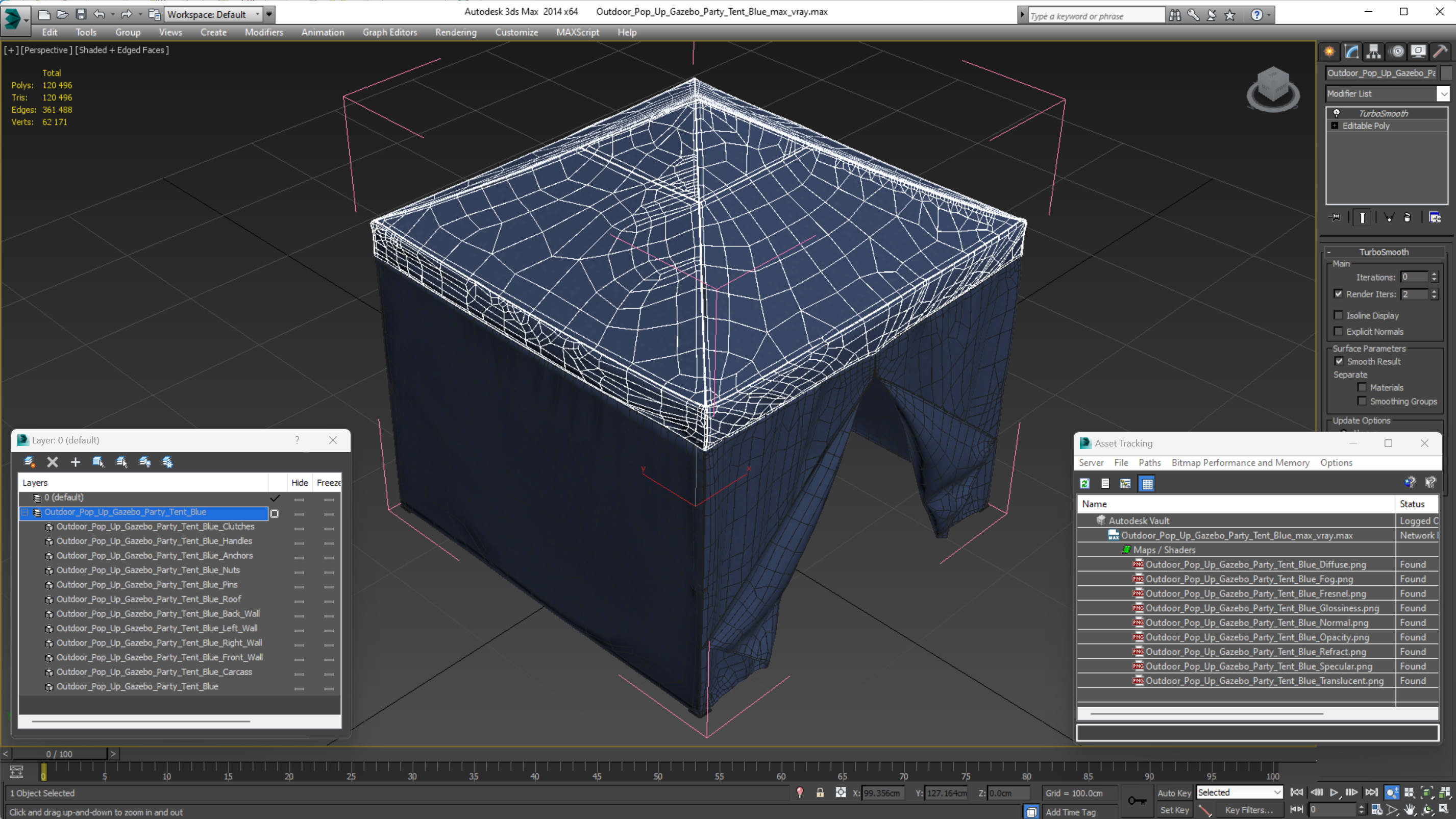The height and width of the screenshot is (819, 1456).
Task: Uncheck the Smooth Result checkbox
Action: (1339, 361)
